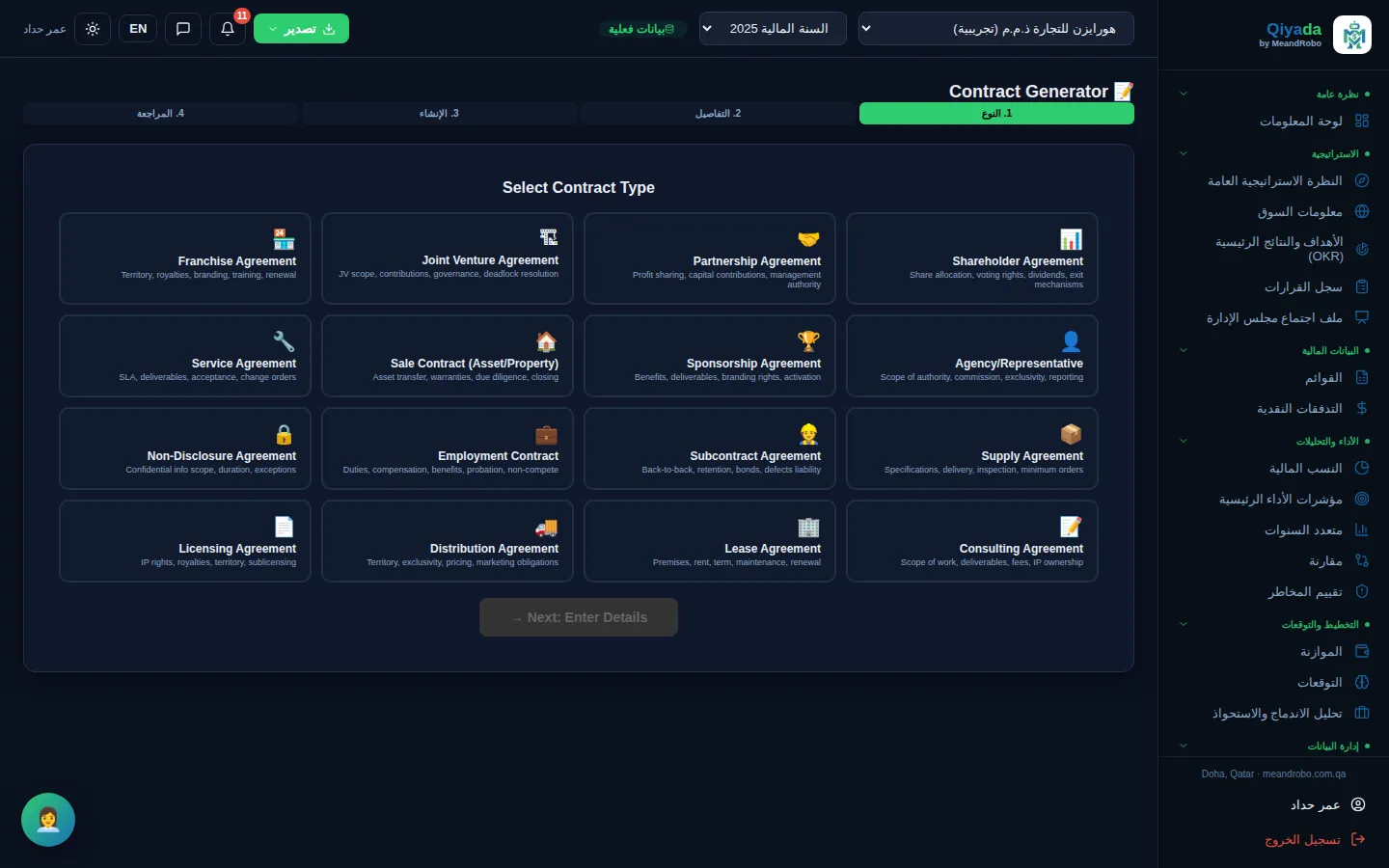Go to step 1 النوع tab

996,114
